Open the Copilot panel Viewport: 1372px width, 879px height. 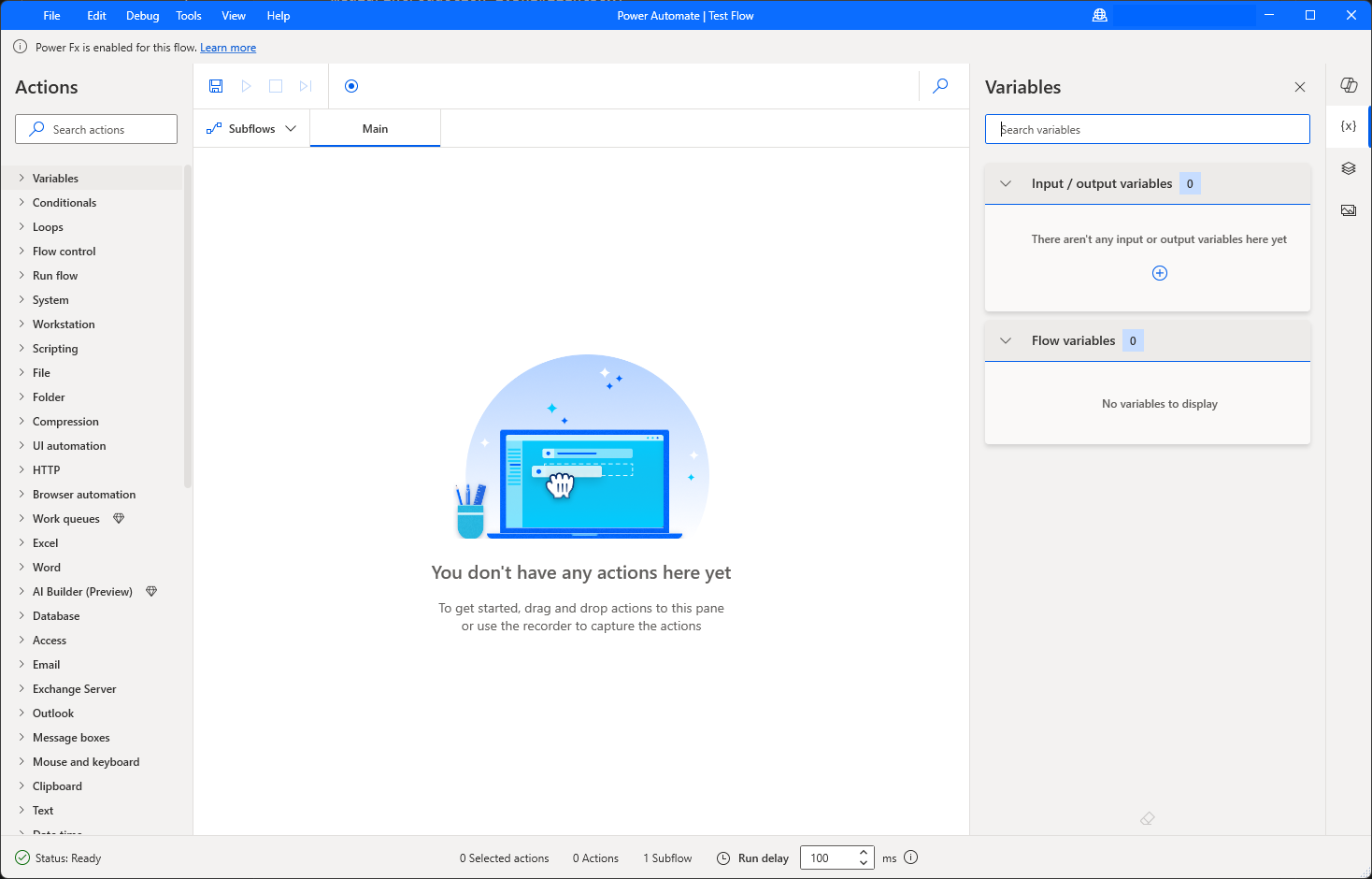pyautogui.click(x=1348, y=85)
